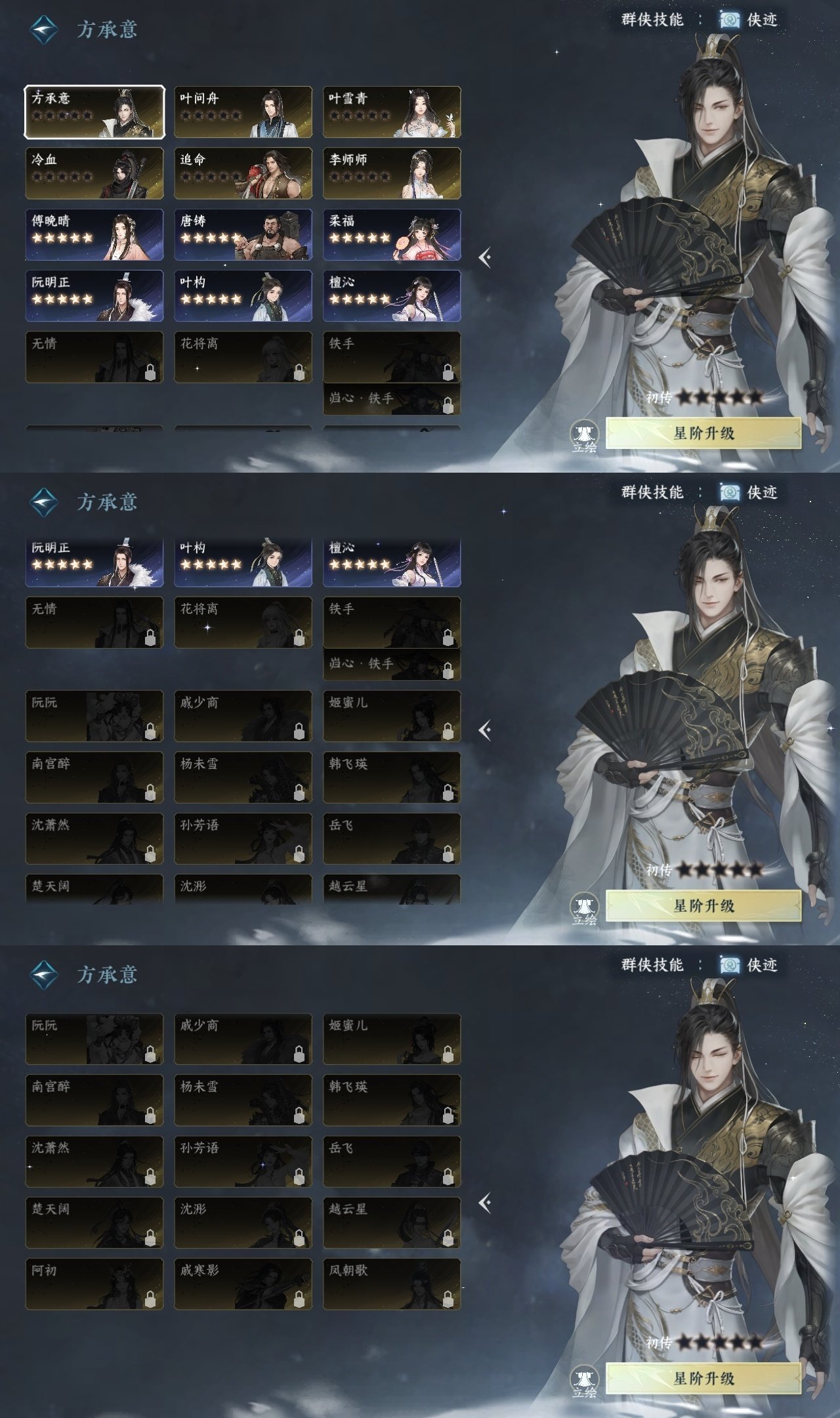Open the locked 阿初 card
Viewport: 840px width, 1418px height.
(x=94, y=1284)
